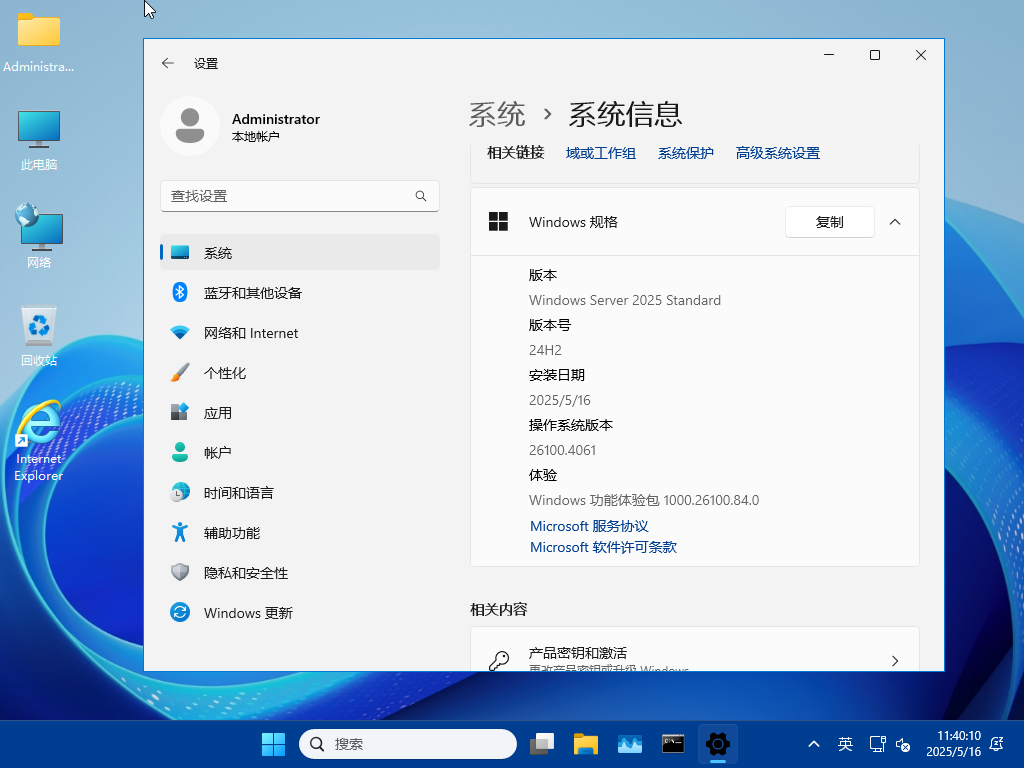1024x768 pixels.
Task: Go to 帐户 settings
Action: (x=300, y=453)
